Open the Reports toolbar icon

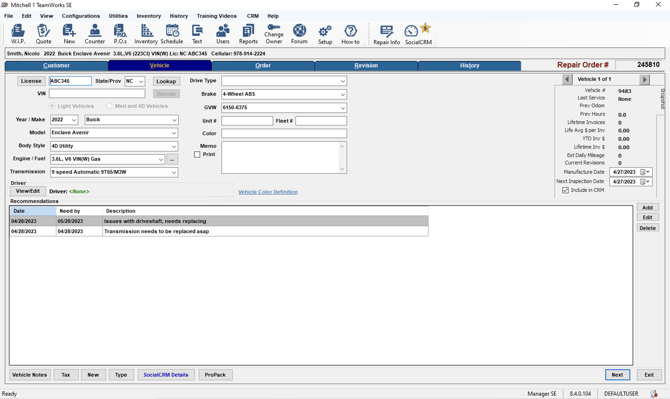point(248,34)
